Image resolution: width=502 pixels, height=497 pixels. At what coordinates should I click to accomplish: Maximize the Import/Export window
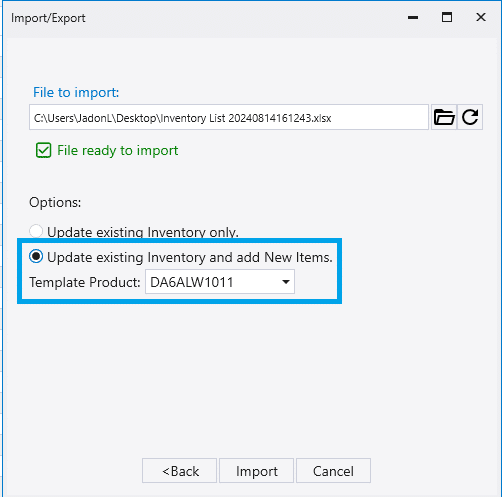[x=447, y=17]
